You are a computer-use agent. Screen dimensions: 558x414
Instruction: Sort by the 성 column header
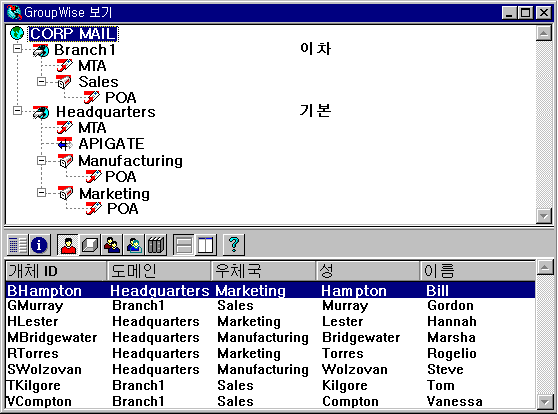(368, 271)
